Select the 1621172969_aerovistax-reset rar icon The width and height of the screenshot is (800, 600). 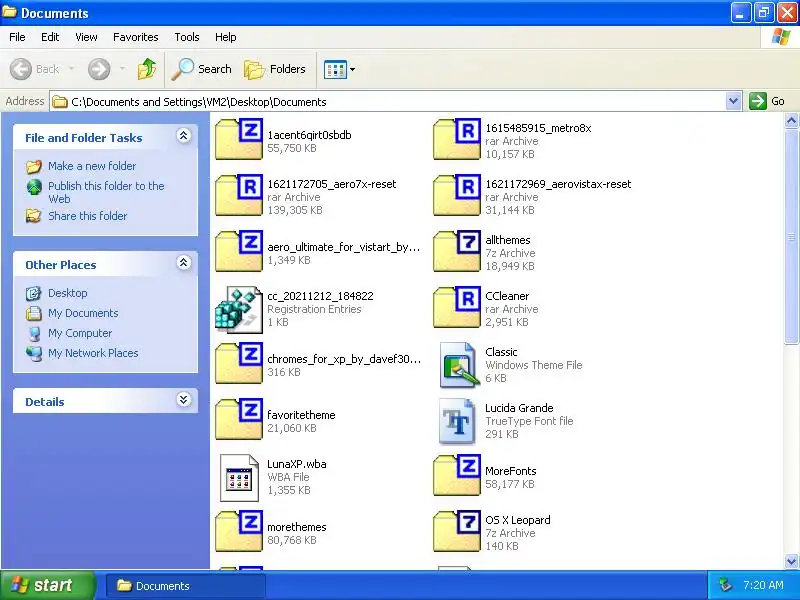point(457,195)
